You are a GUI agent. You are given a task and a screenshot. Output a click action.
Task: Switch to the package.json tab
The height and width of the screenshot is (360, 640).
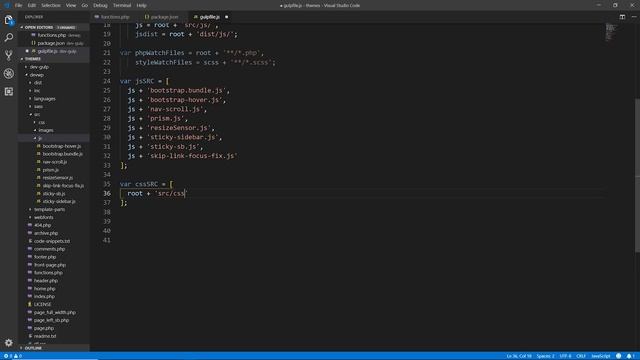pyautogui.click(x=164, y=17)
